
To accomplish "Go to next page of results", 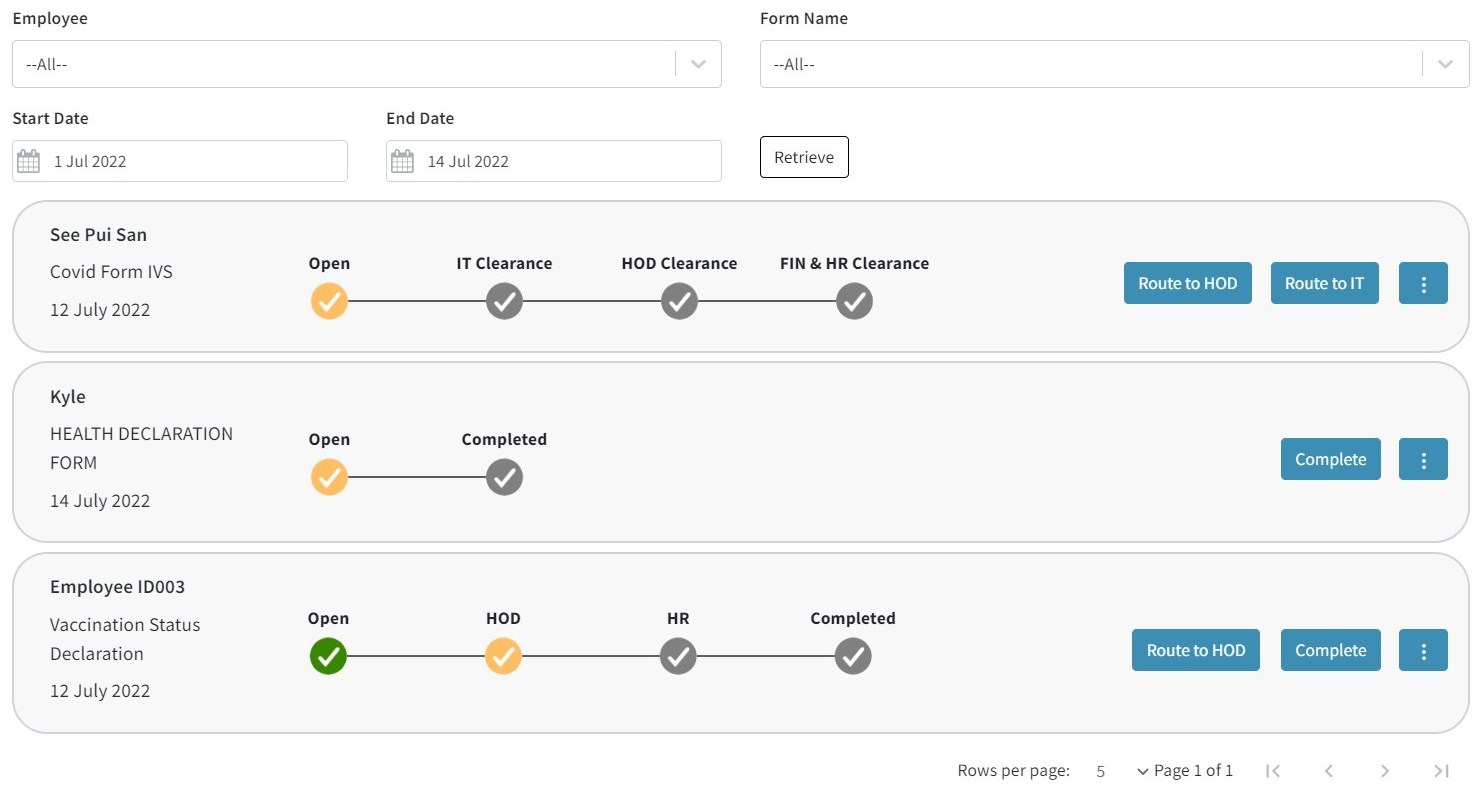I will click(1385, 770).
